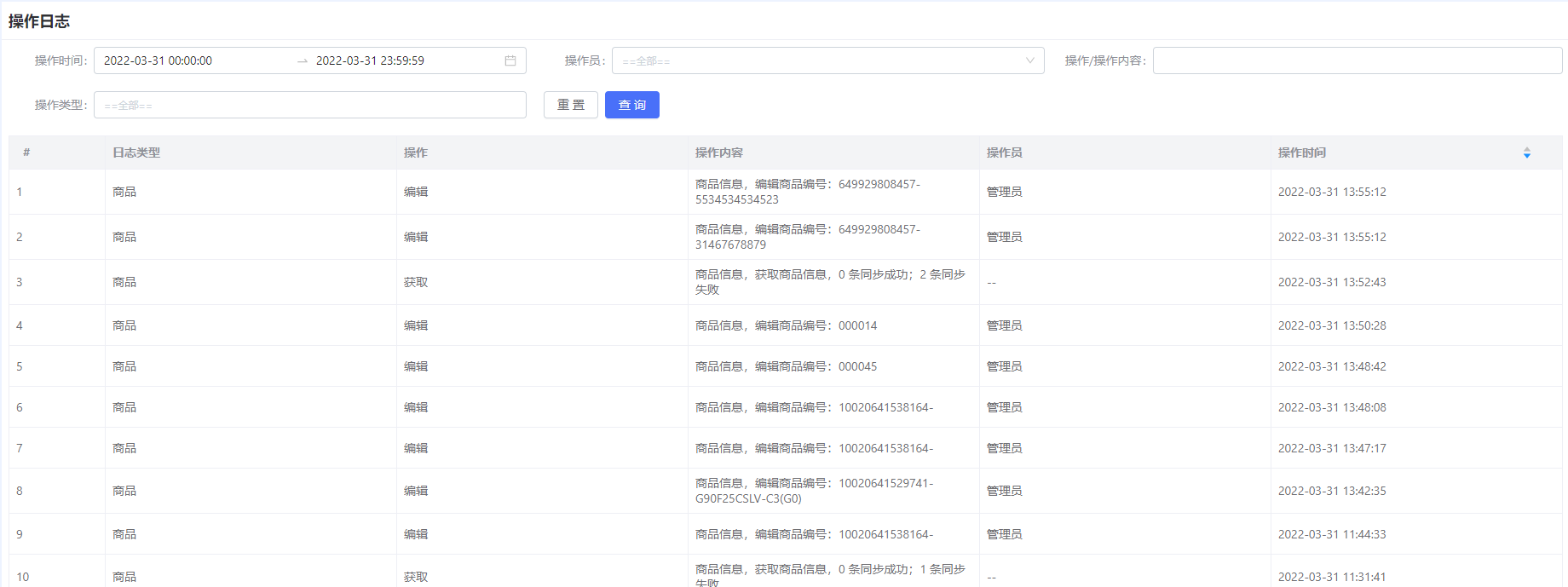
Task: Select 获取 operation in row 3
Action: pos(416,282)
